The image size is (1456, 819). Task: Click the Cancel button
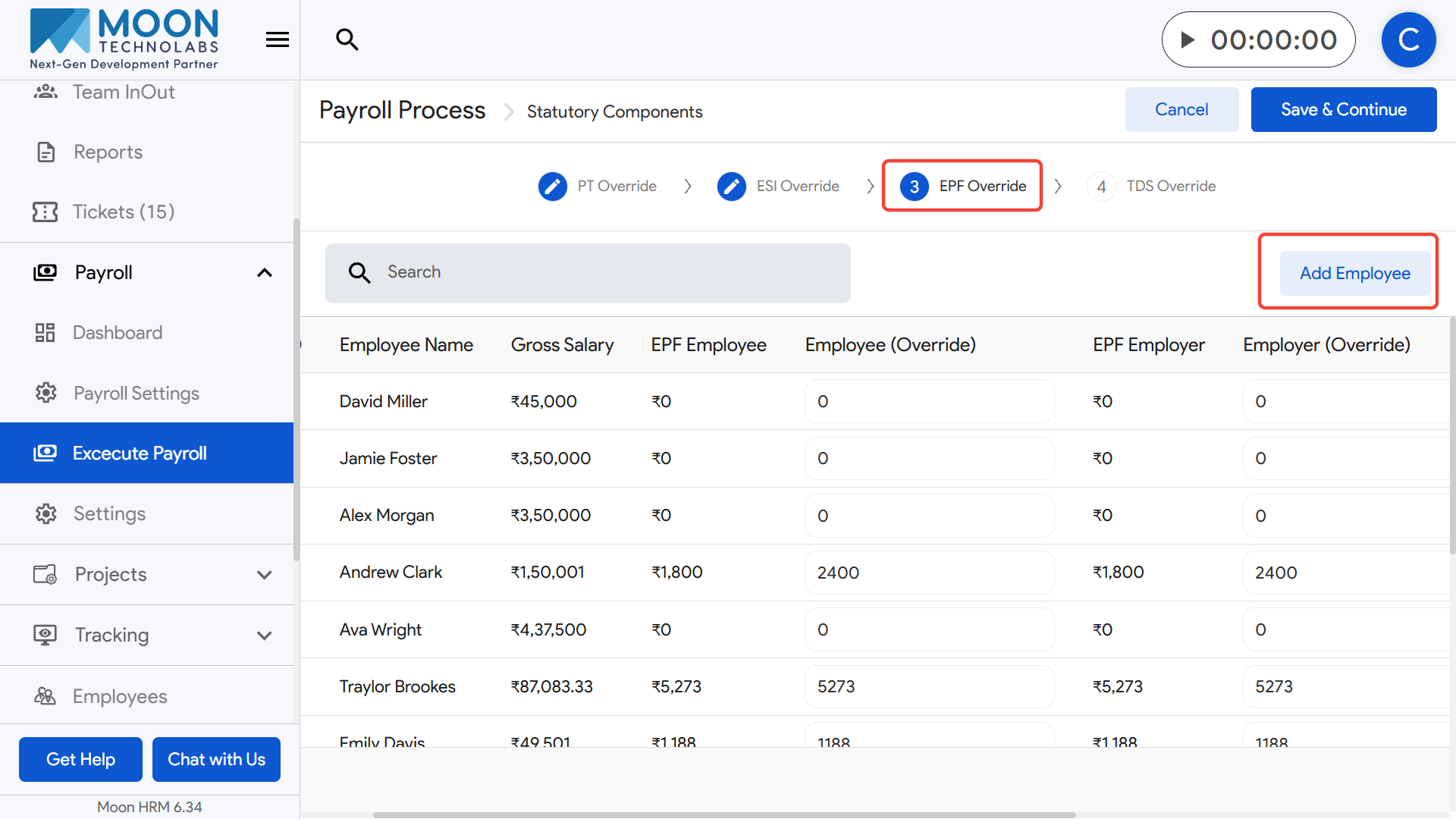click(1181, 109)
